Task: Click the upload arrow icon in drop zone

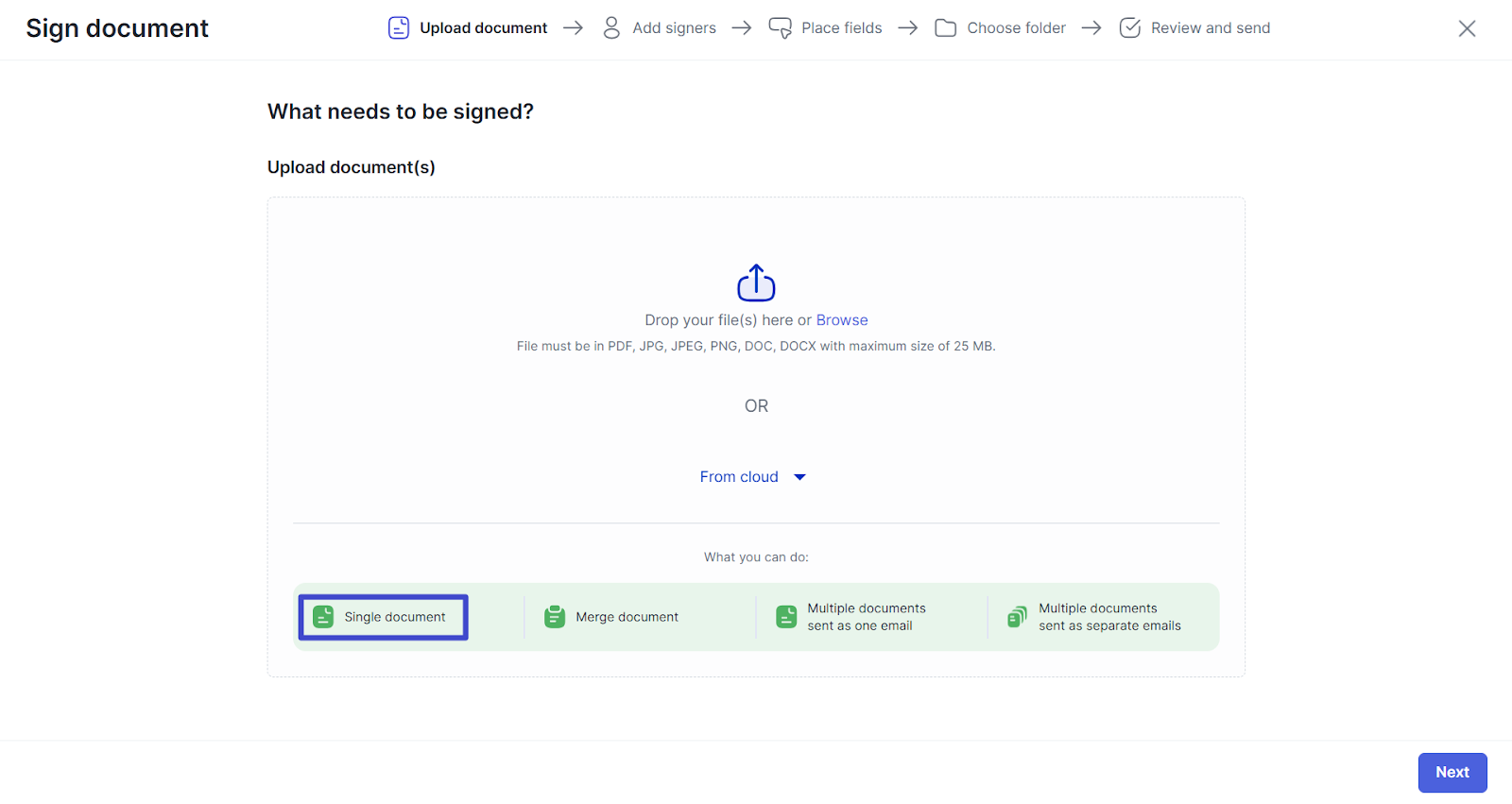Action: point(756,282)
